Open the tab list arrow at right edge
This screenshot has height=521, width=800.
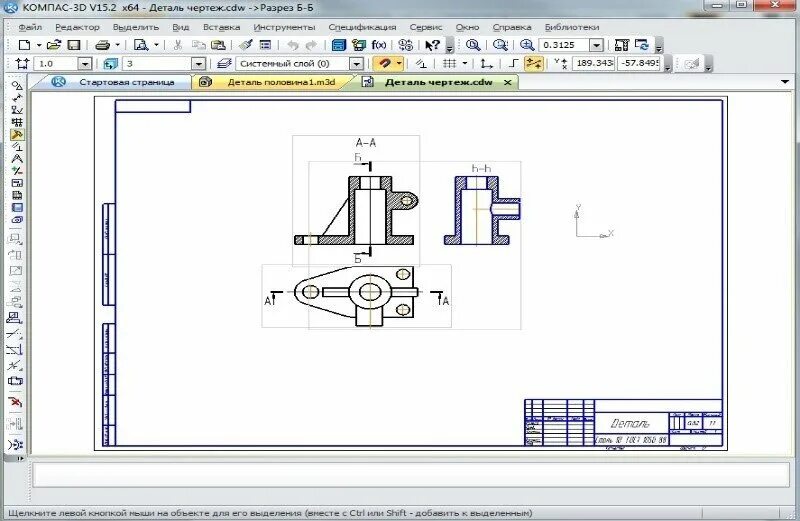[785, 82]
